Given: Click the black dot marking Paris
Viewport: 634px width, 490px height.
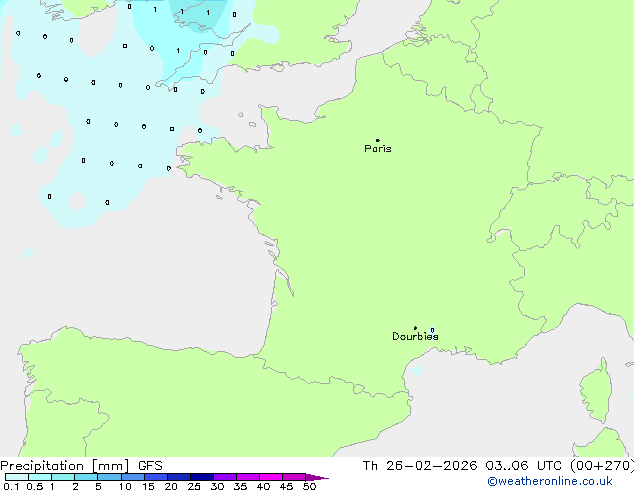Looking at the screenshot, I should tap(378, 140).
